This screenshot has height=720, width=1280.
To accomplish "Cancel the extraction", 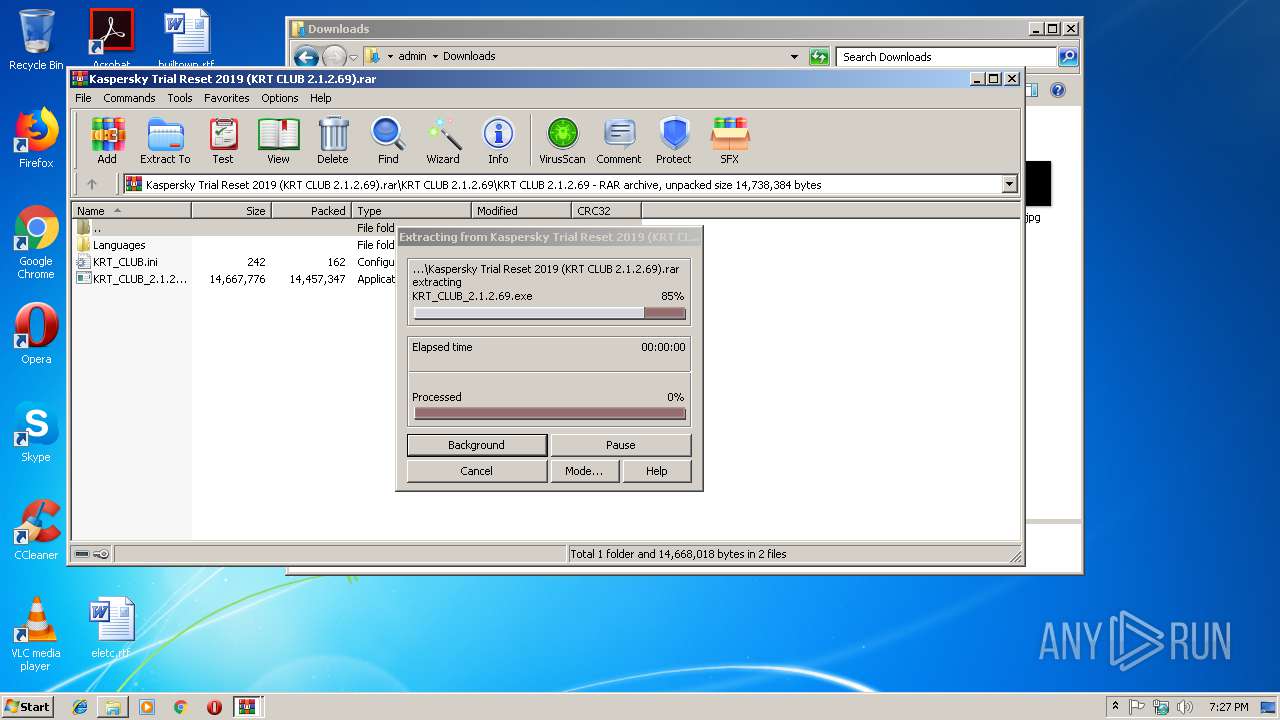I will click(477, 471).
